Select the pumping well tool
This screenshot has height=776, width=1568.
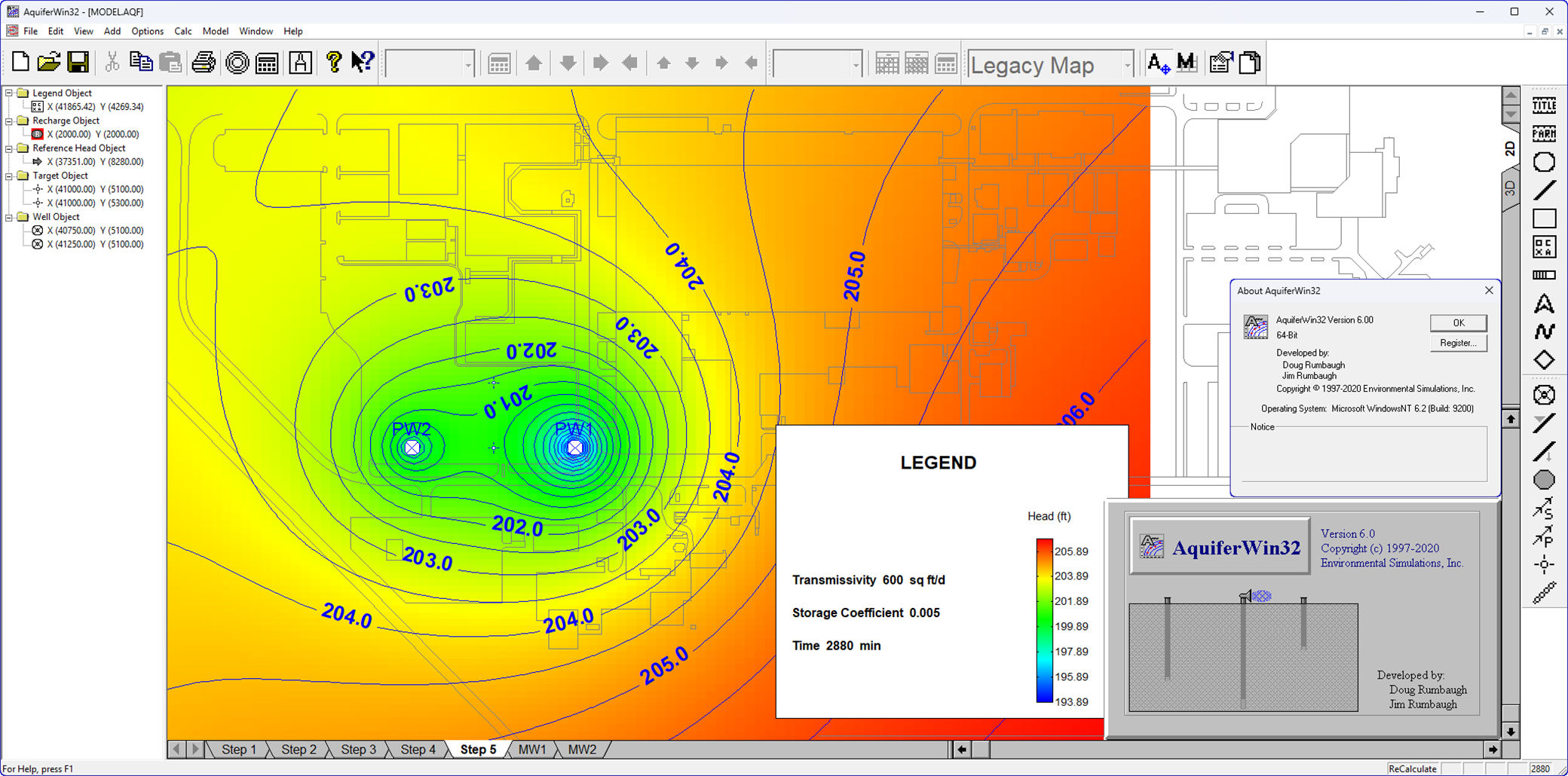(x=1544, y=395)
